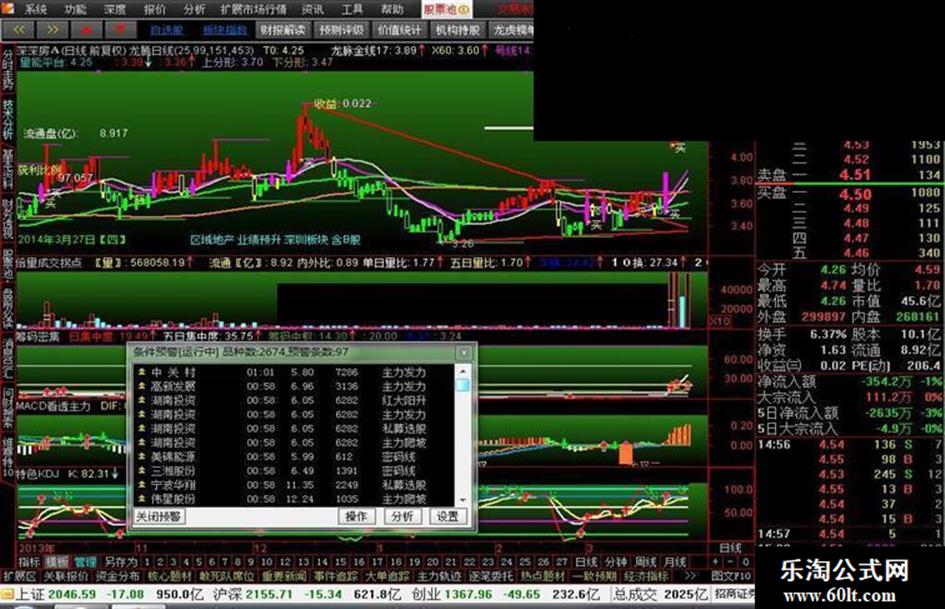Click the 操作 button in the alert dialog
The image size is (945, 609).
click(x=356, y=517)
